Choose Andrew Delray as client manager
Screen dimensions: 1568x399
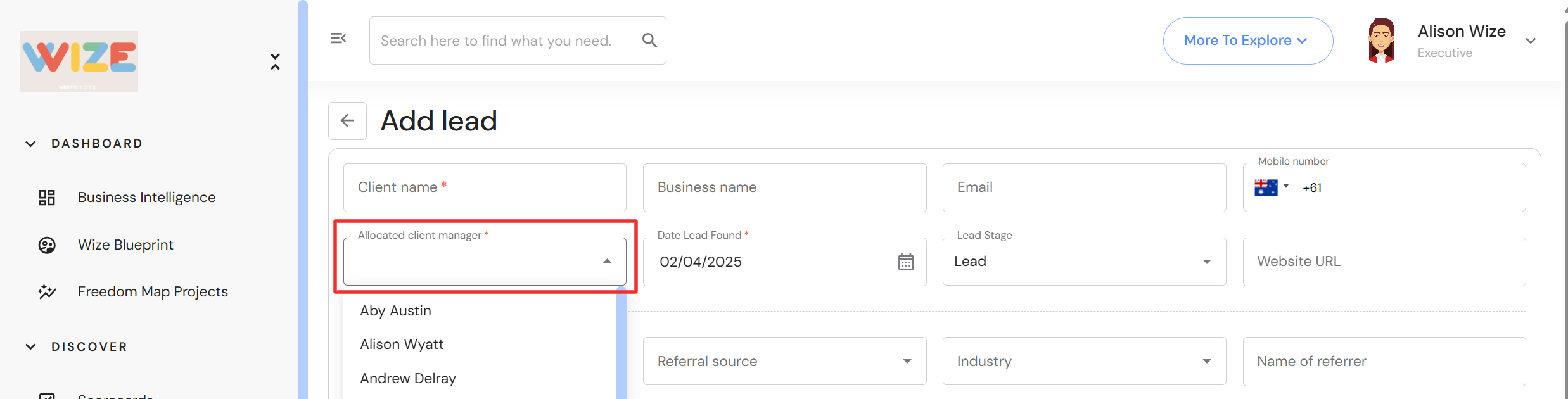pos(408,379)
